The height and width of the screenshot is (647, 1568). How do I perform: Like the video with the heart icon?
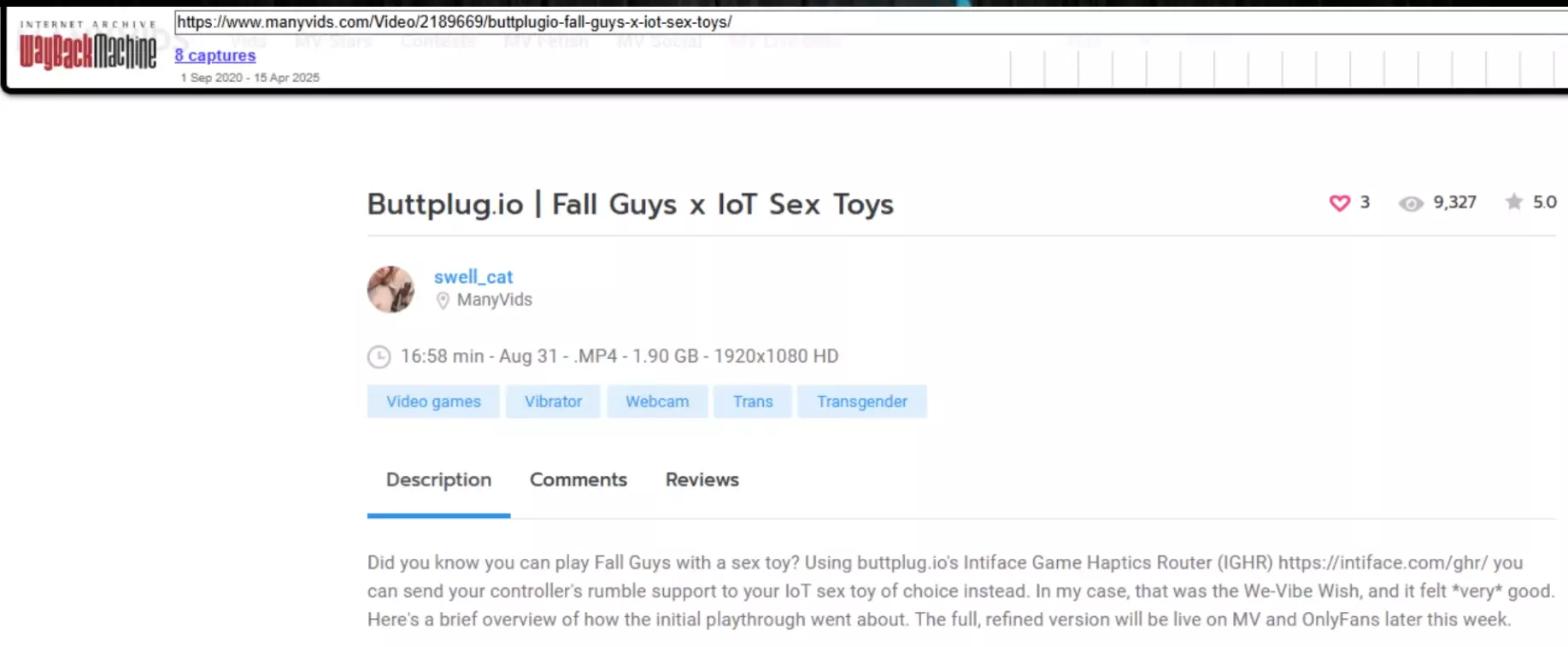(x=1339, y=203)
